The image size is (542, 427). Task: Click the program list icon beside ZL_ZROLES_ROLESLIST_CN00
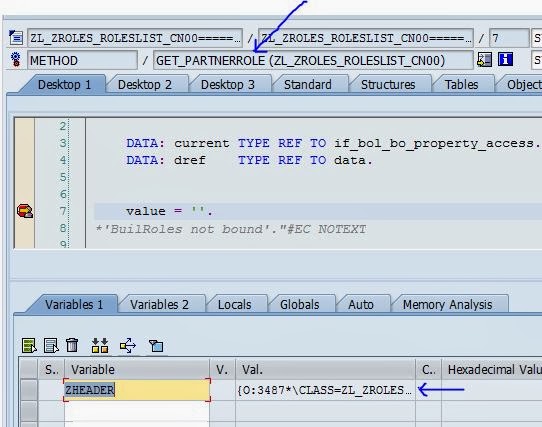point(16,37)
